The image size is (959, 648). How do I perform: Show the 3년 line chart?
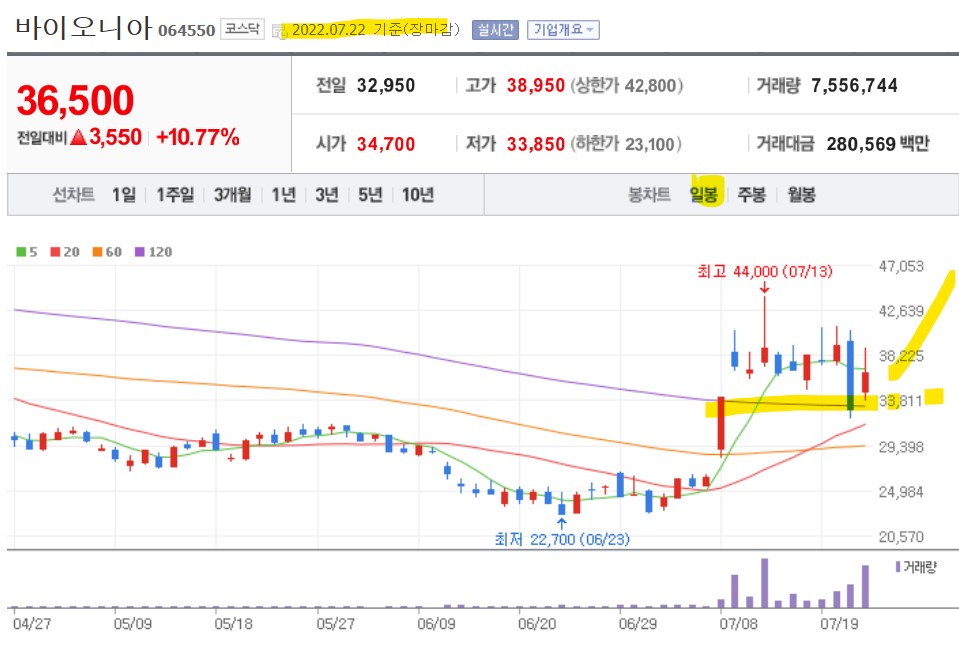point(327,195)
